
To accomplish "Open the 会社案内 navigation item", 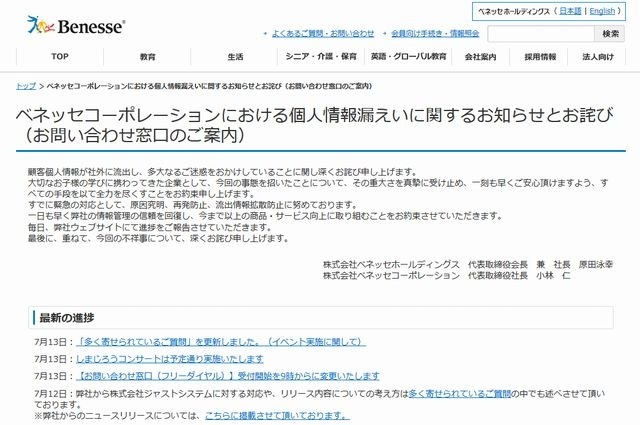I will coord(480,57).
